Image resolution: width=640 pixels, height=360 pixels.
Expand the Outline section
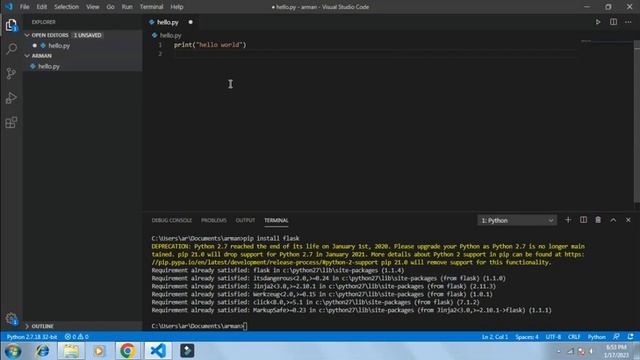point(27,326)
